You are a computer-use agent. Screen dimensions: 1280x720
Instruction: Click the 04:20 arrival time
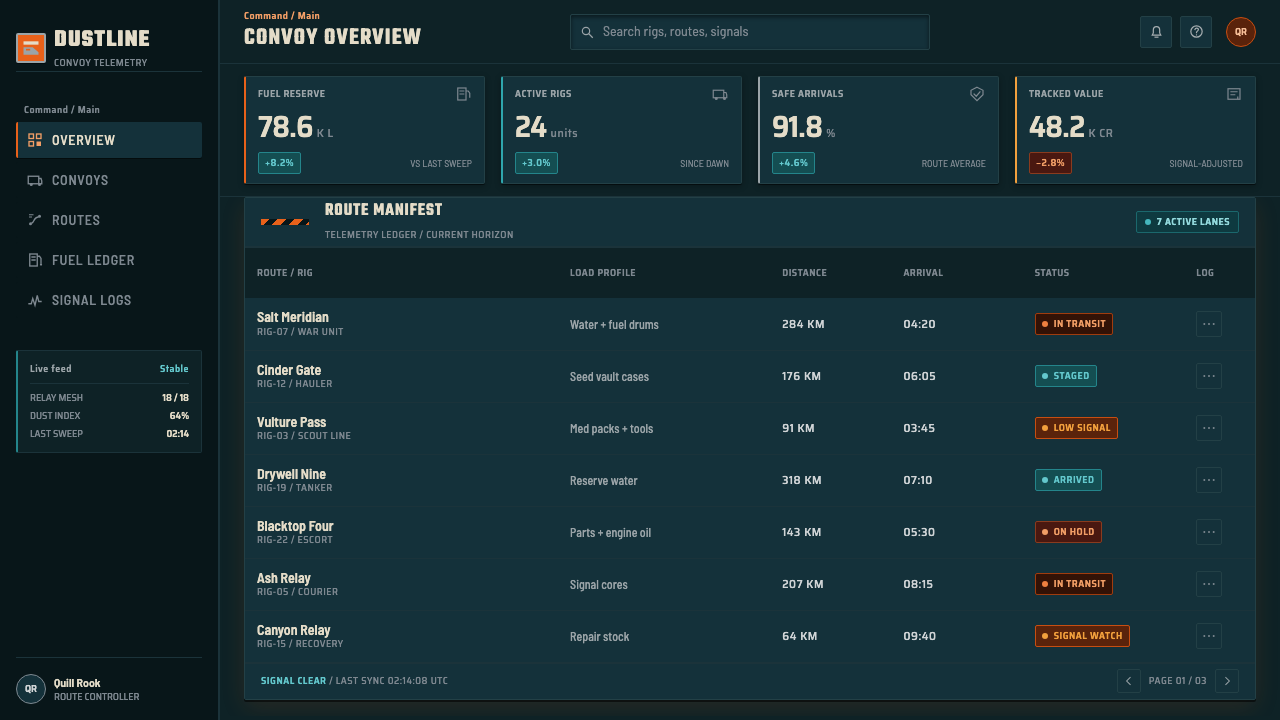click(919, 324)
